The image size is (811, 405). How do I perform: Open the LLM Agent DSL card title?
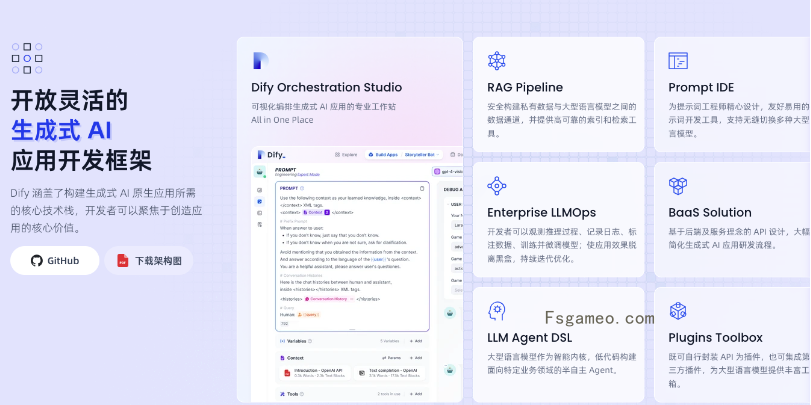point(530,338)
